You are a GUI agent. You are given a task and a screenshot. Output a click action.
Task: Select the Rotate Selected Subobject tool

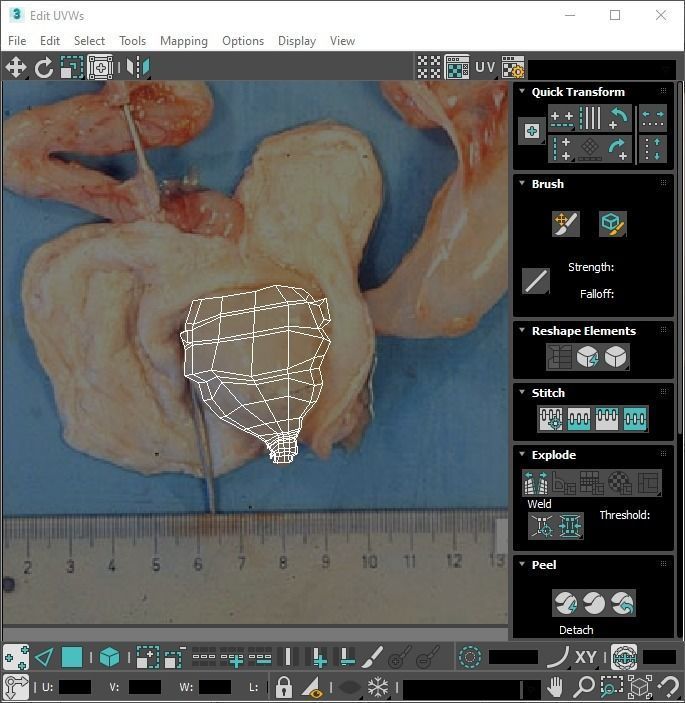44,67
